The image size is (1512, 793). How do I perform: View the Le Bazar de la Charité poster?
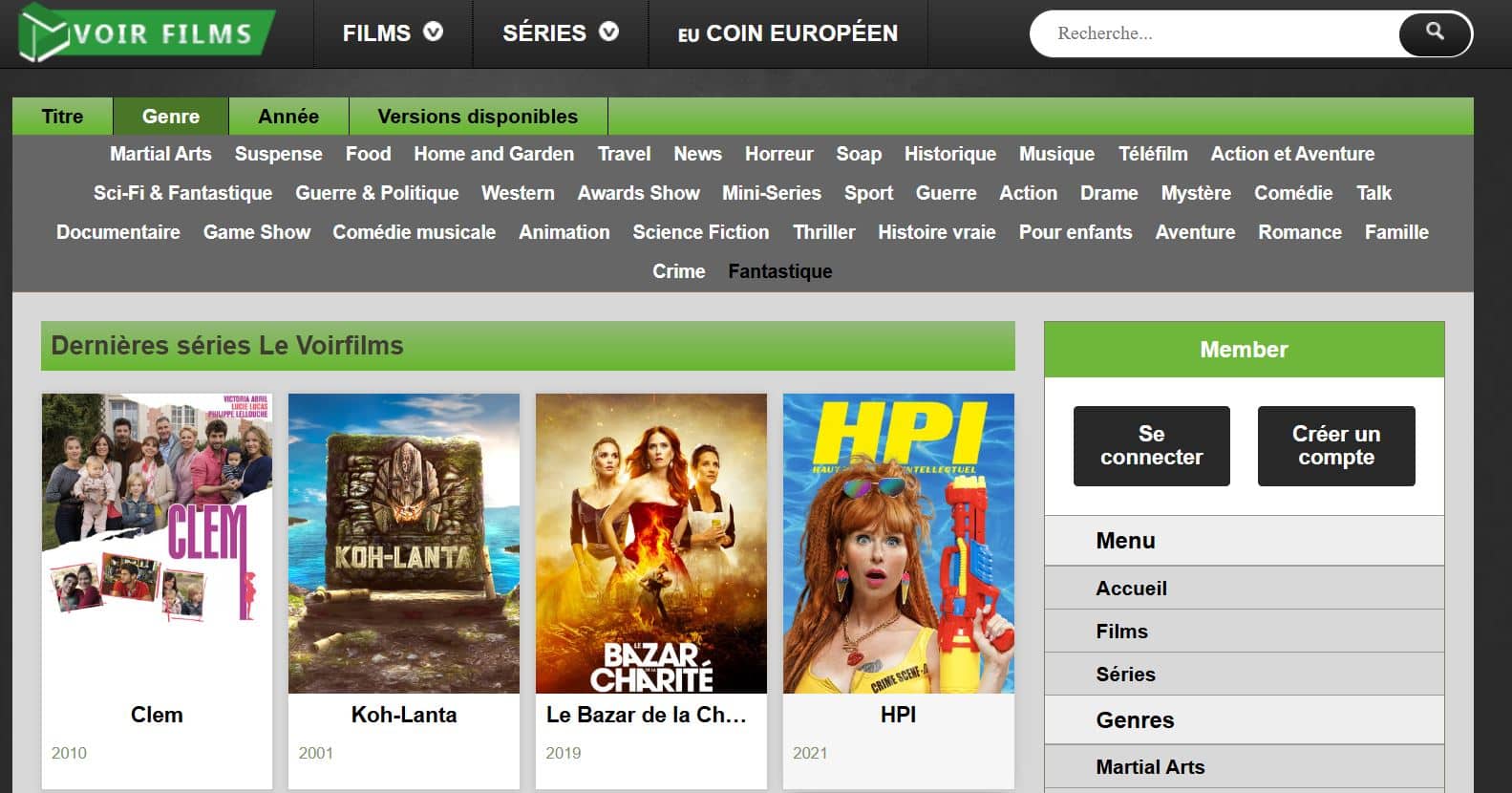651,543
